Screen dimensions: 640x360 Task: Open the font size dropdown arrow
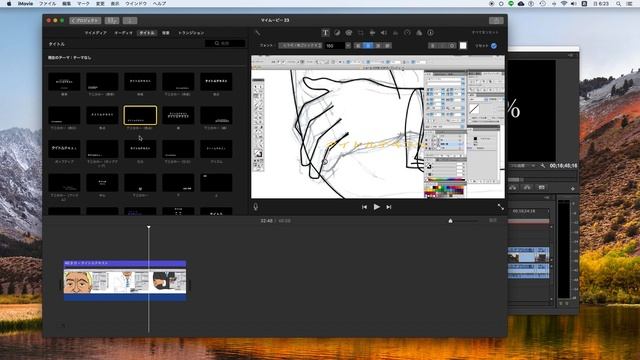tap(348, 46)
